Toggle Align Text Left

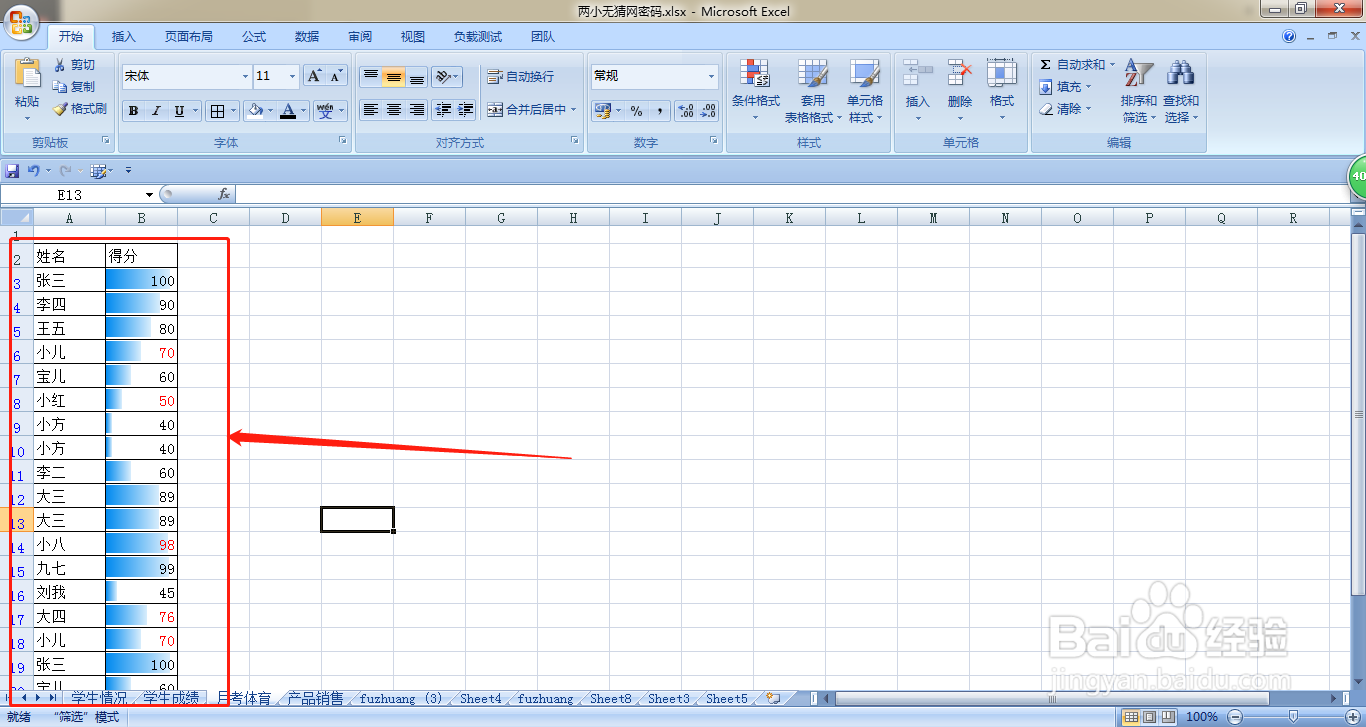(370, 110)
